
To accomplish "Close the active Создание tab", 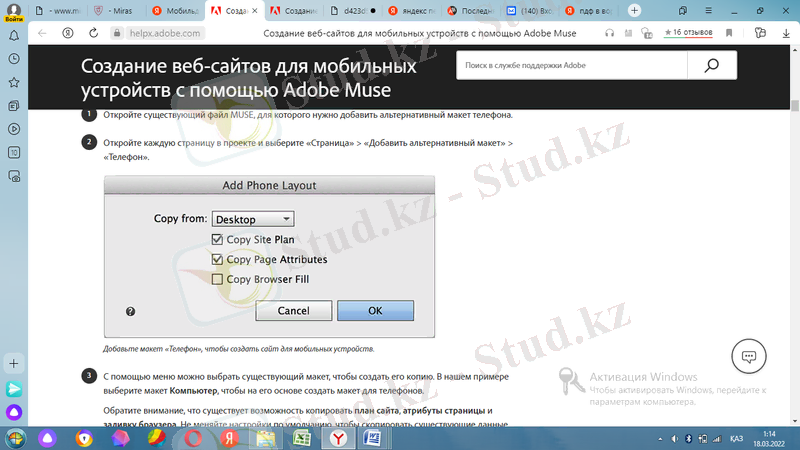I will pyautogui.click(x=255, y=11).
